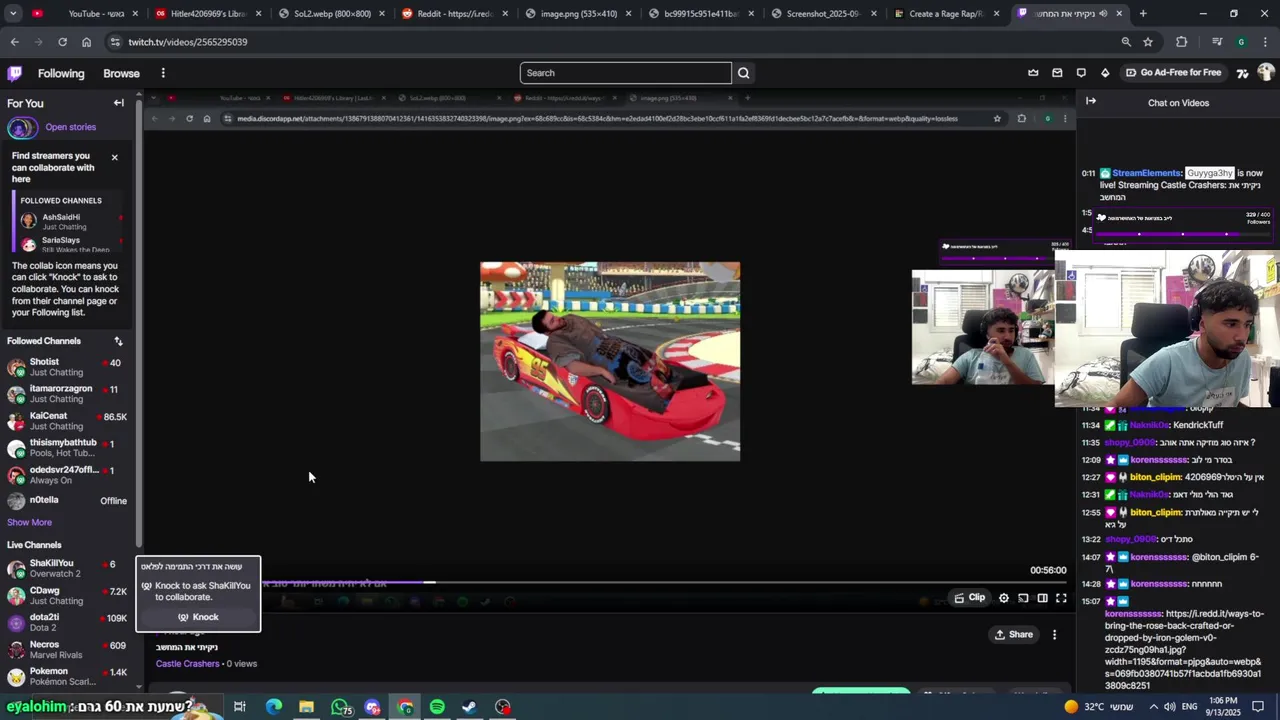Reload the Twitch page
The height and width of the screenshot is (720, 1280).
[x=62, y=42]
